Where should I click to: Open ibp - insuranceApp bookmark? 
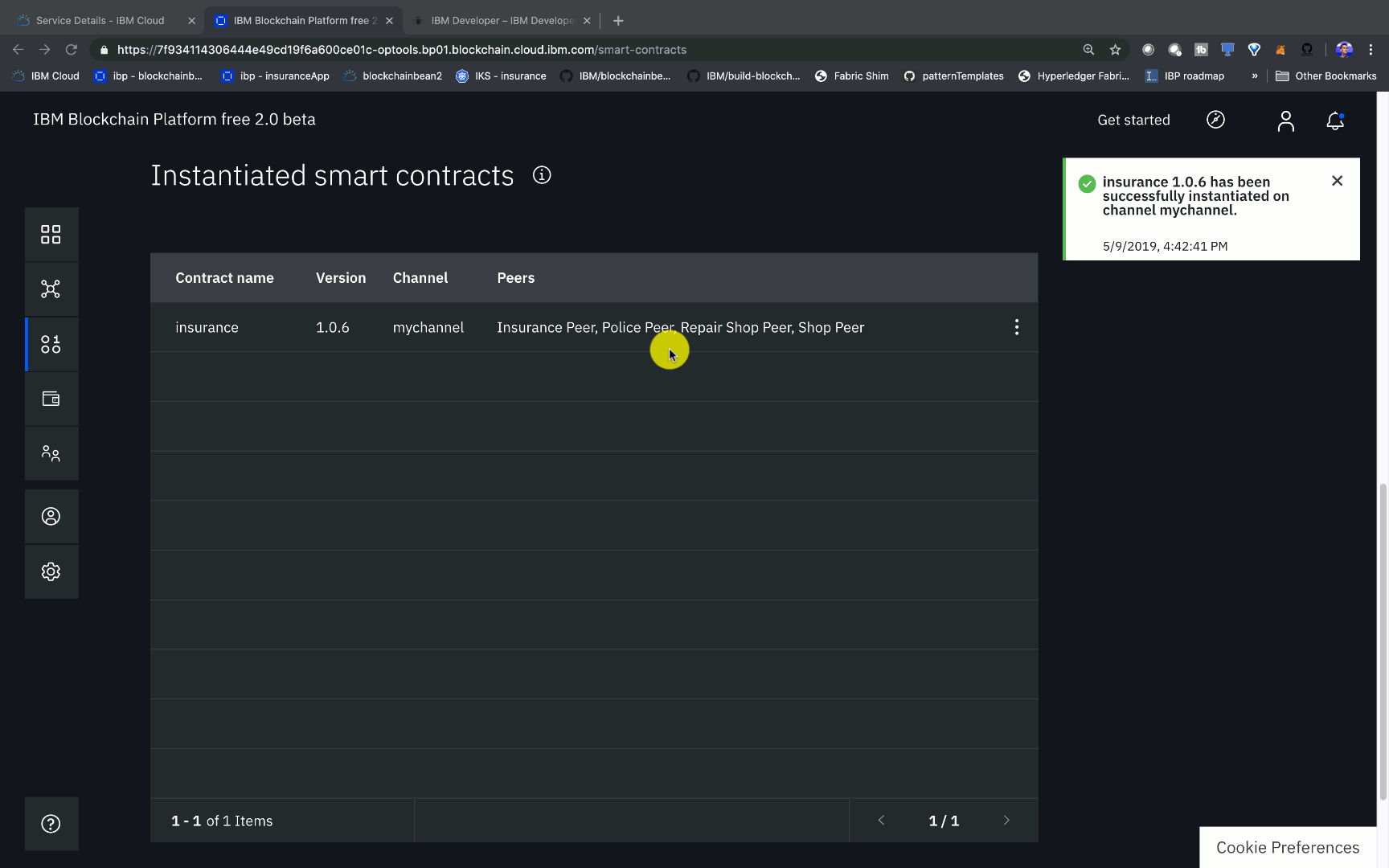tap(276, 76)
